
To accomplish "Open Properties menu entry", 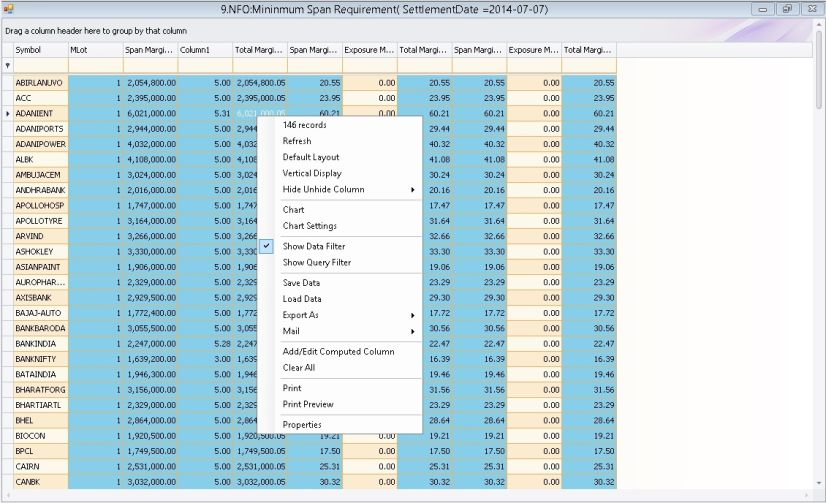I will 302,425.
